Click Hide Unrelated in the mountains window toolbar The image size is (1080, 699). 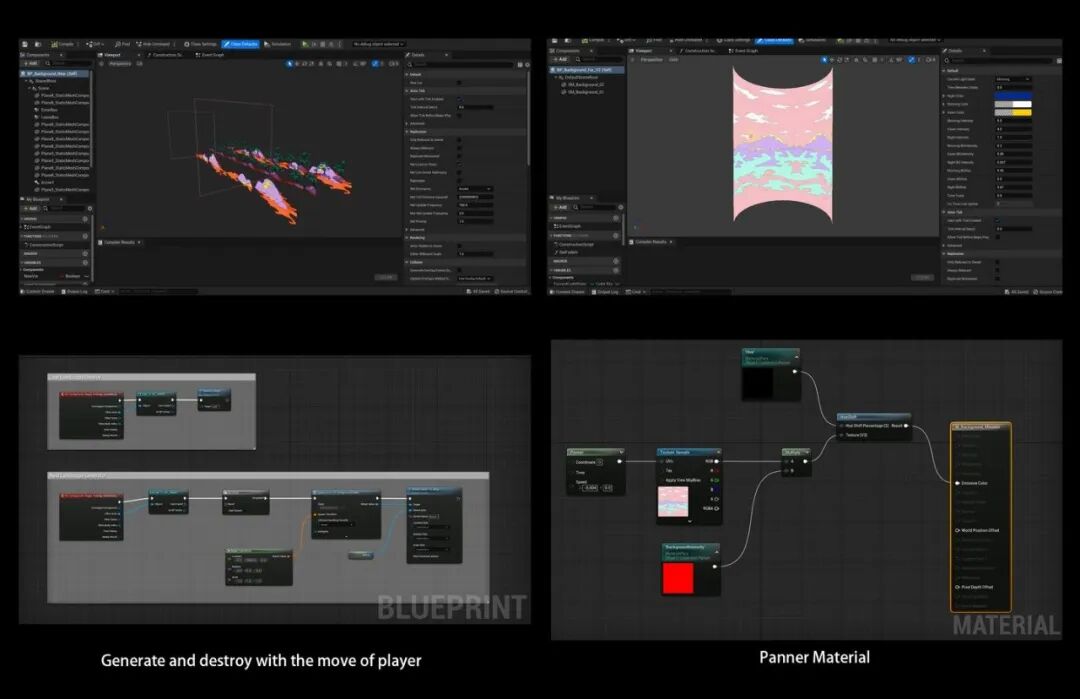pos(153,44)
